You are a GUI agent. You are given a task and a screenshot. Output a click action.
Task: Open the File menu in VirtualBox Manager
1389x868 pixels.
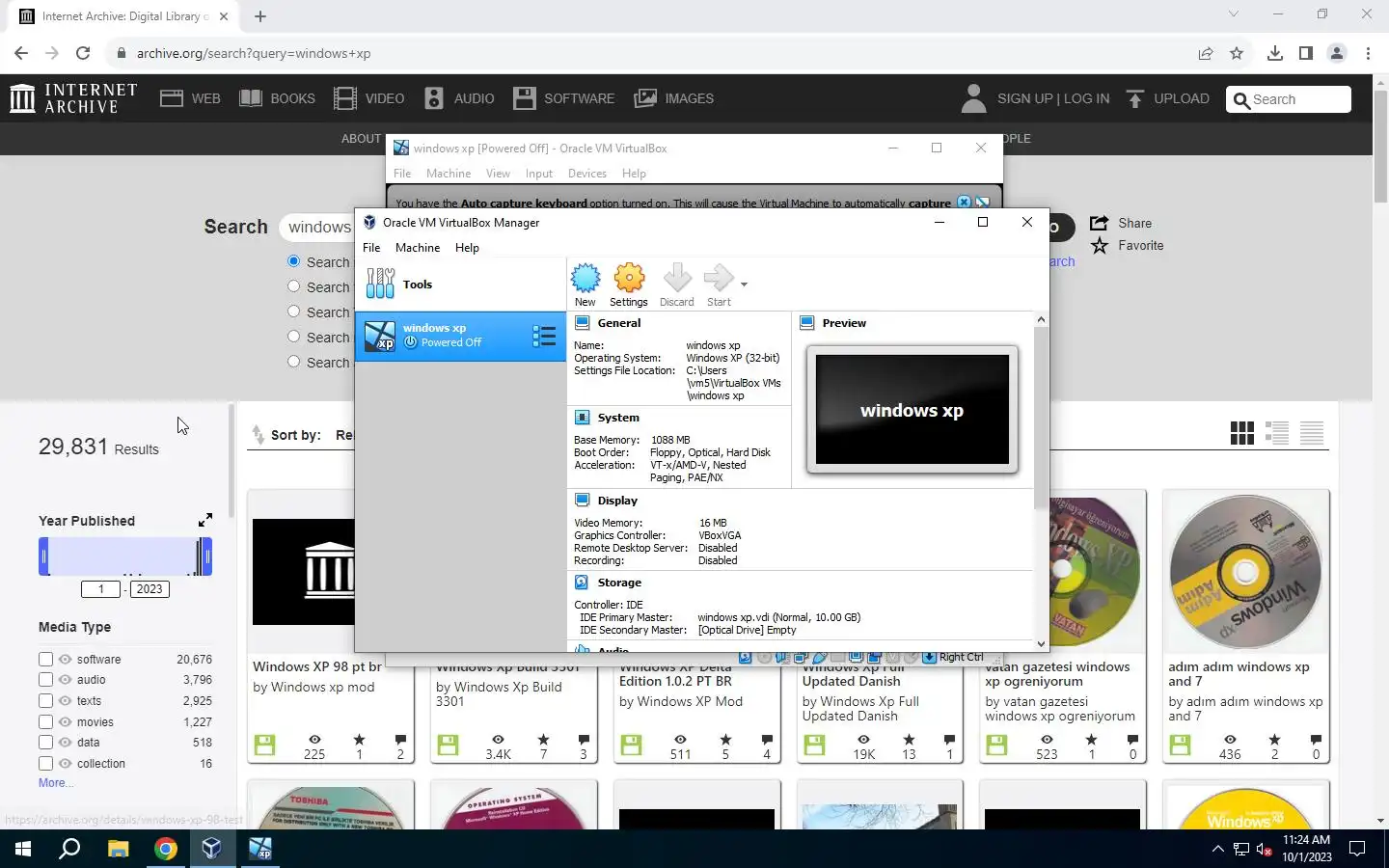(371, 248)
